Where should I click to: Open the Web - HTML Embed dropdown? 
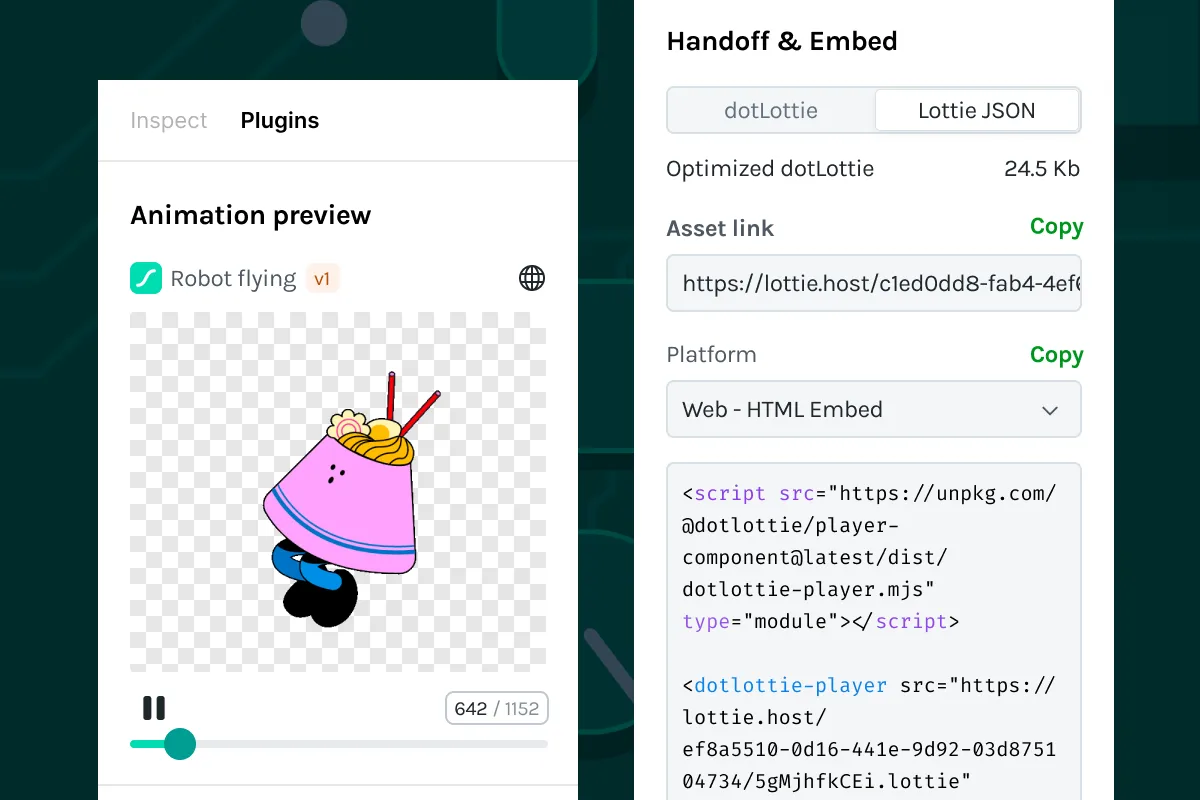click(x=874, y=409)
